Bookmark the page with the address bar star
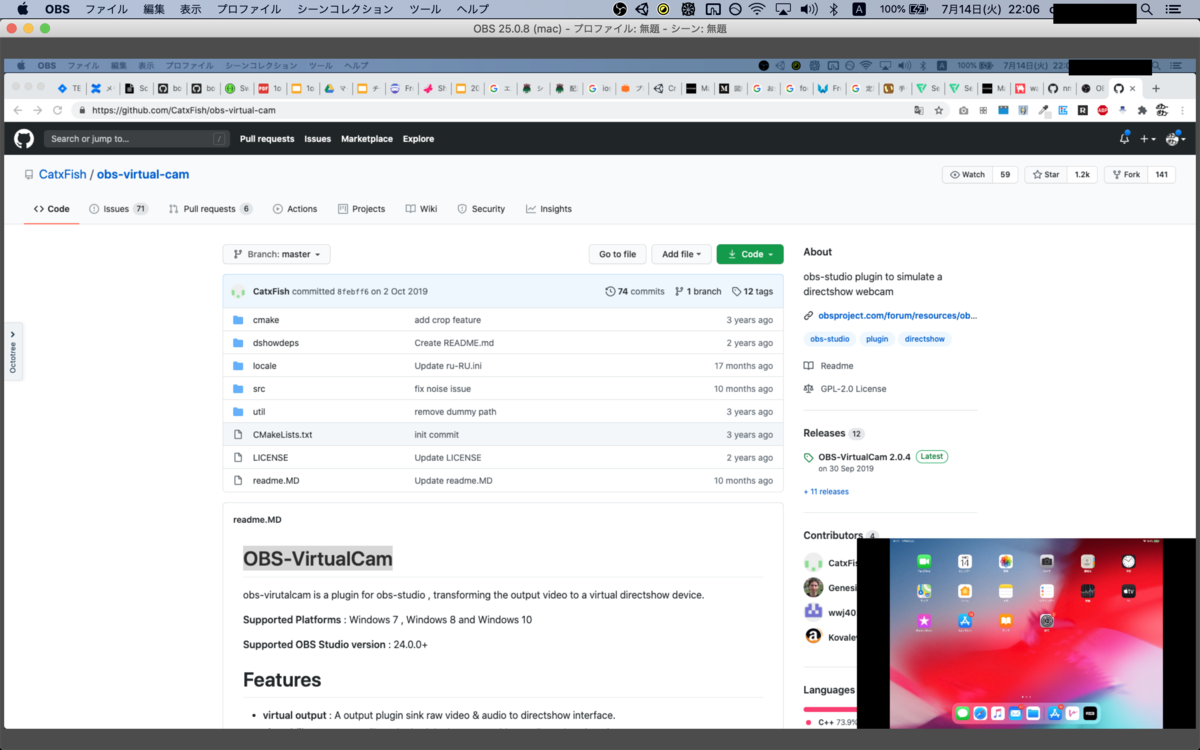This screenshot has width=1200, height=750. pos(939,110)
